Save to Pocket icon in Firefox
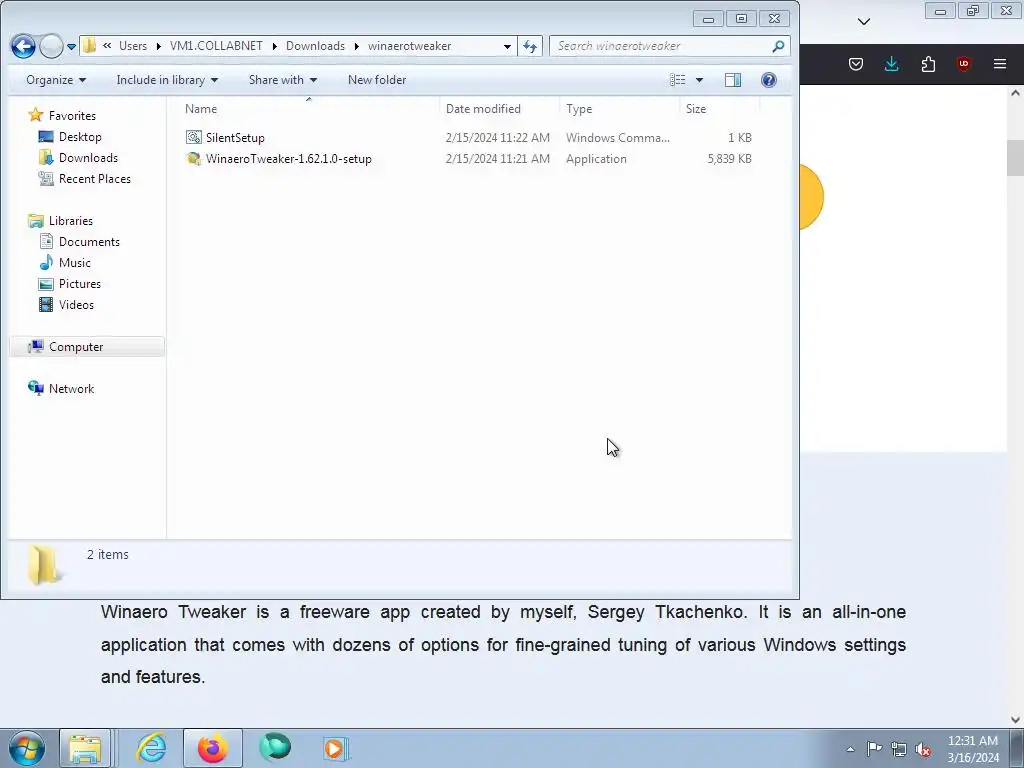1024x768 pixels. (856, 64)
